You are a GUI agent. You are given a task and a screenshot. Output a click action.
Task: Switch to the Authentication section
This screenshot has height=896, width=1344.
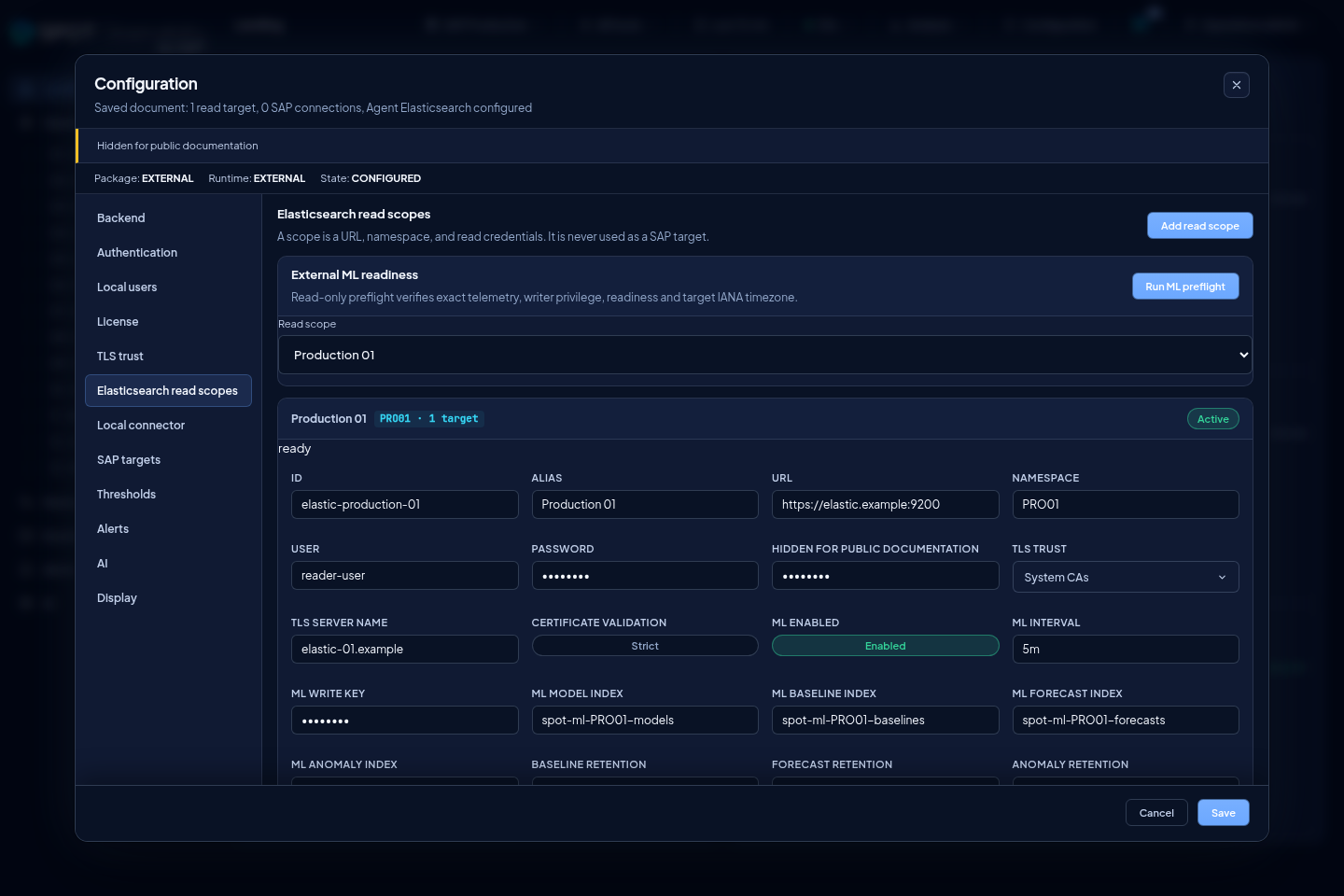[168, 253]
